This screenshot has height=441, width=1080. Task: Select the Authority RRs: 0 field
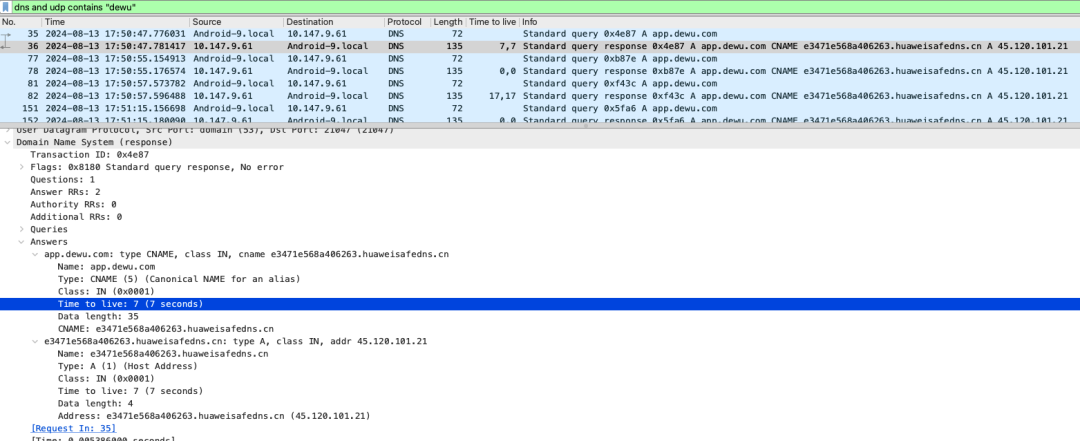[73, 204]
